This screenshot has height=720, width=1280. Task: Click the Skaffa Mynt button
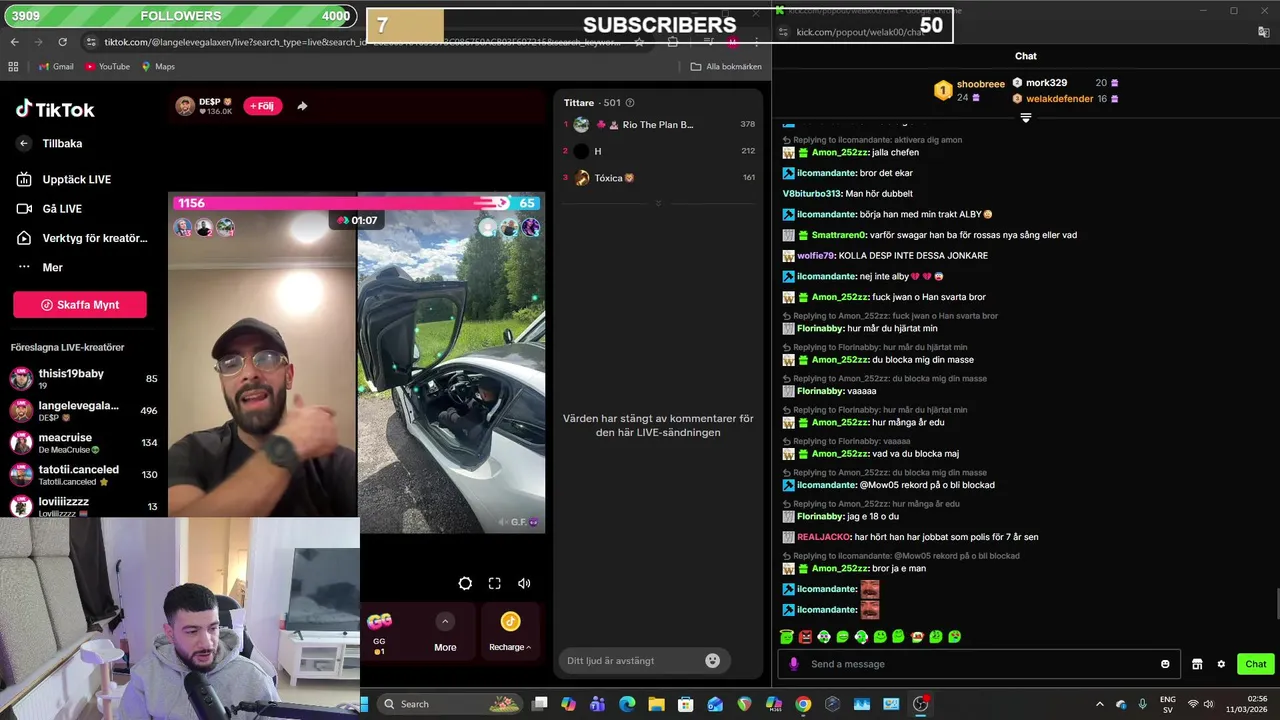point(80,305)
